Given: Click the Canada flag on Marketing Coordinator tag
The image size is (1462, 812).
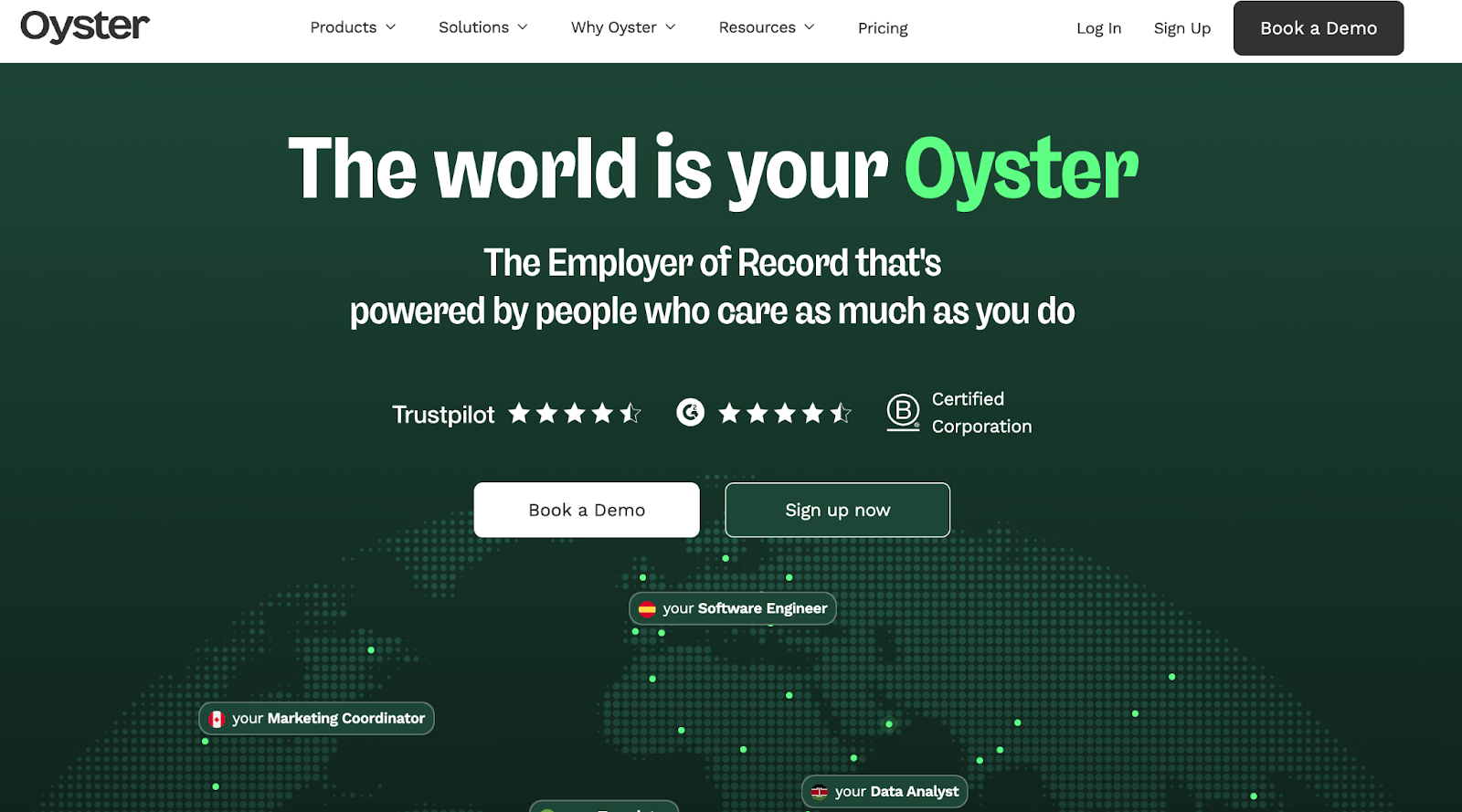Looking at the screenshot, I should tap(217, 719).
